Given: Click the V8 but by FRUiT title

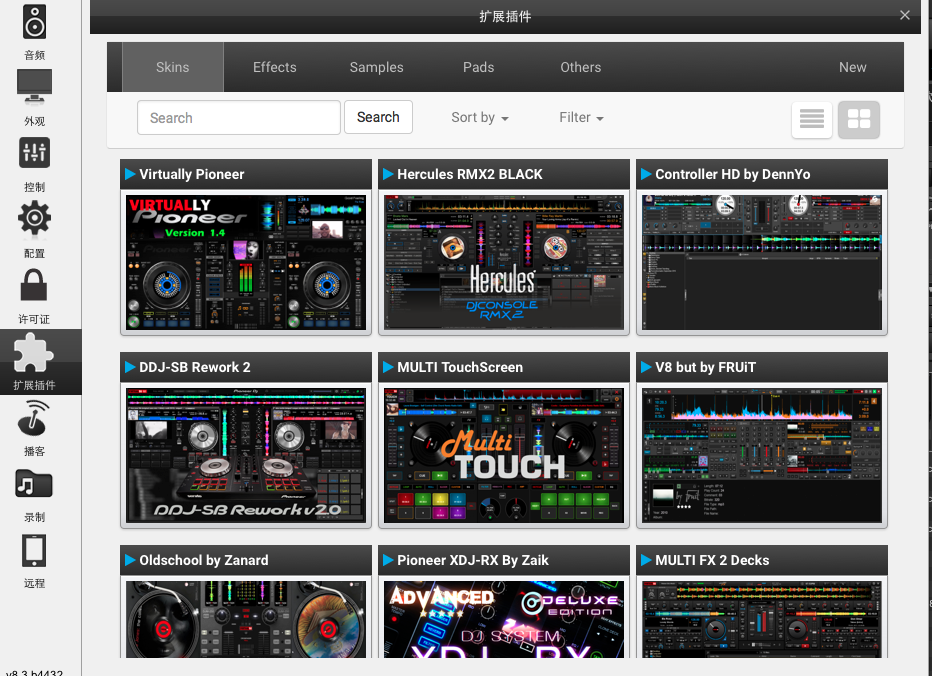Looking at the screenshot, I should (x=705, y=367).
